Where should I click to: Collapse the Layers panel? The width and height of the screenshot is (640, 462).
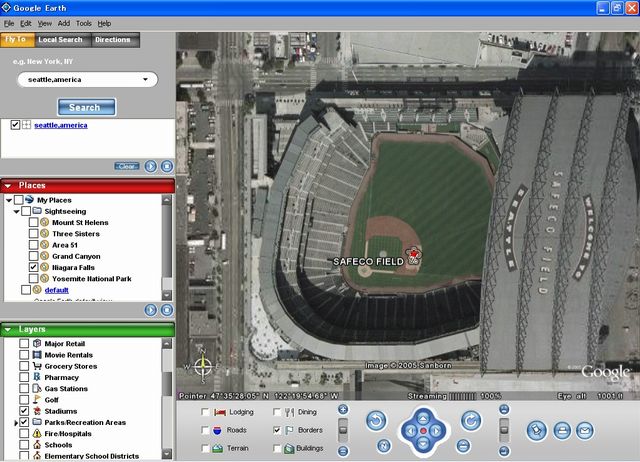coord(8,329)
